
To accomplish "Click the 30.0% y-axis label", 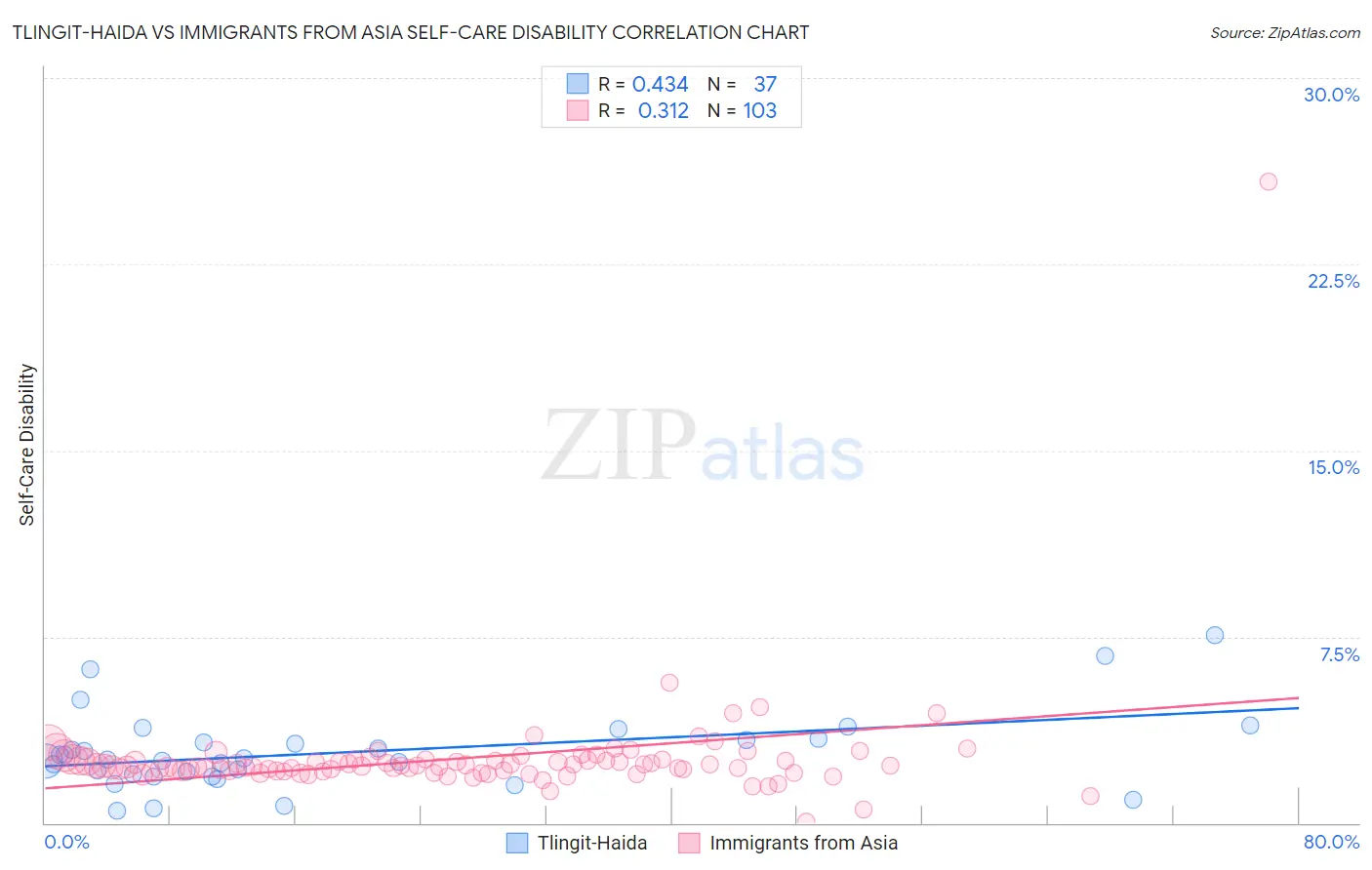I will (x=1331, y=95).
